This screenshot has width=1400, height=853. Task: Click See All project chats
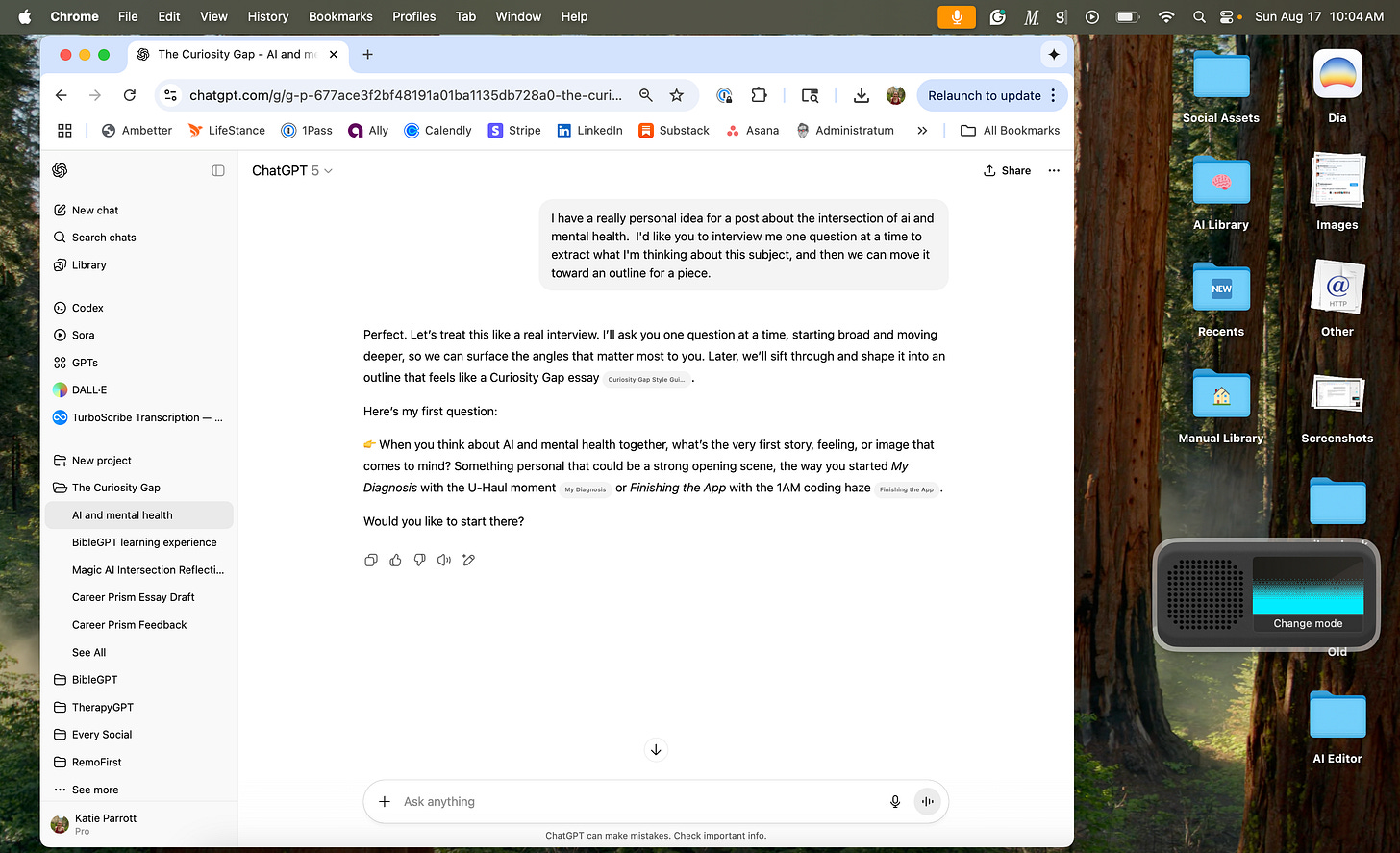88,652
